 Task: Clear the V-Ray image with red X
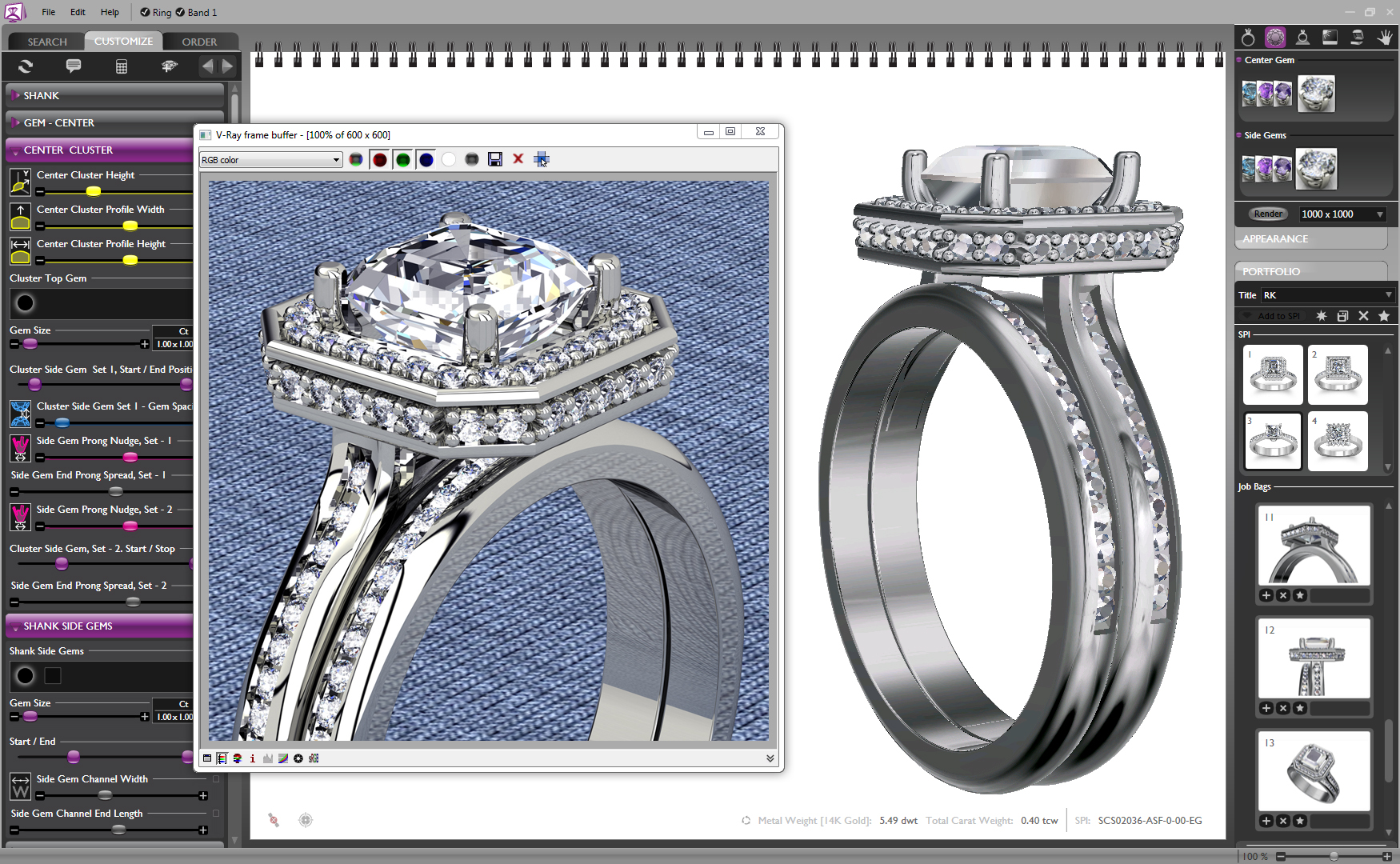pyautogui.click(x=518, y=159)
